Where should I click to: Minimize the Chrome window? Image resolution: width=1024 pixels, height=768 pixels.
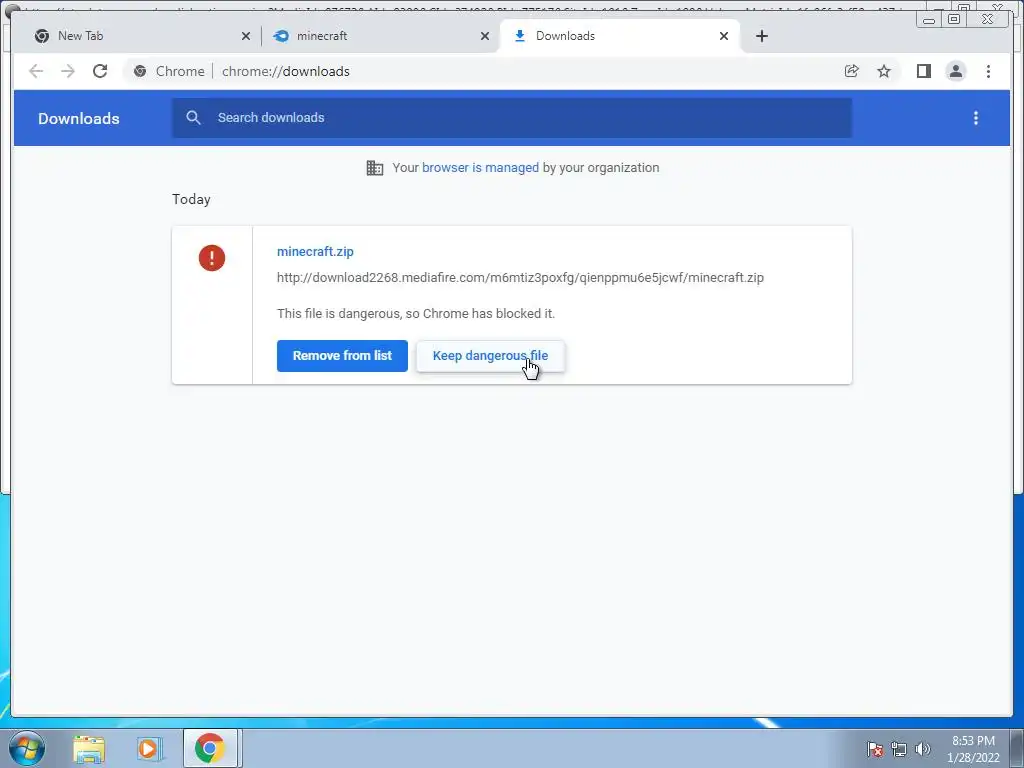coord(929,20)
